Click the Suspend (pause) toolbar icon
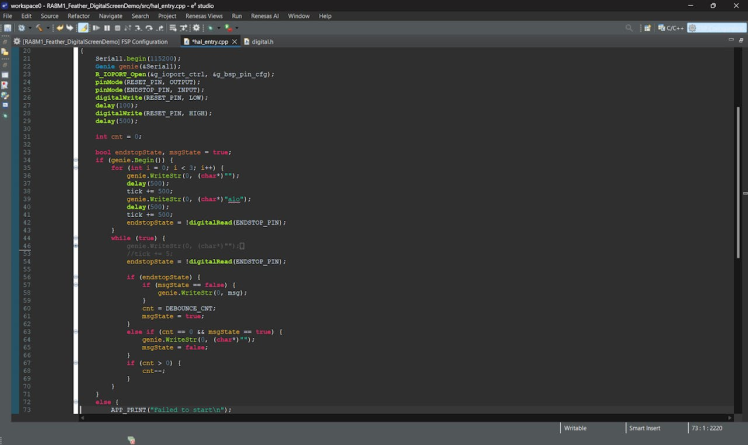 106,28
